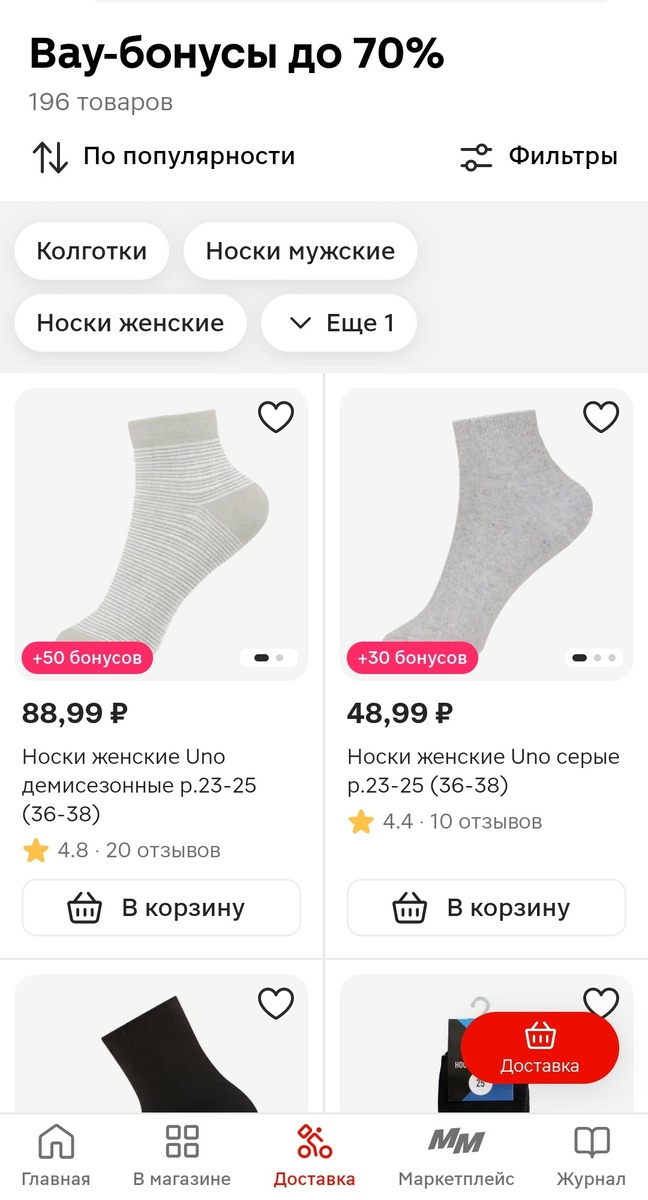Favorite the striped Uno socks
The height and width of the screenshot is (1200, 648).
[x=276, y=417]
